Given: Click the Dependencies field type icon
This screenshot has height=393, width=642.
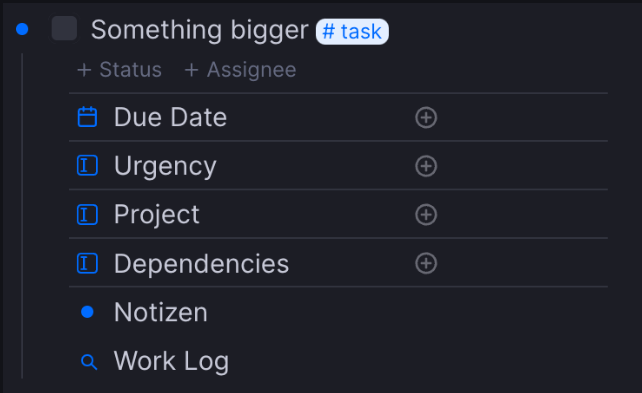Looking at the screenshot, I should coord(87,263).
